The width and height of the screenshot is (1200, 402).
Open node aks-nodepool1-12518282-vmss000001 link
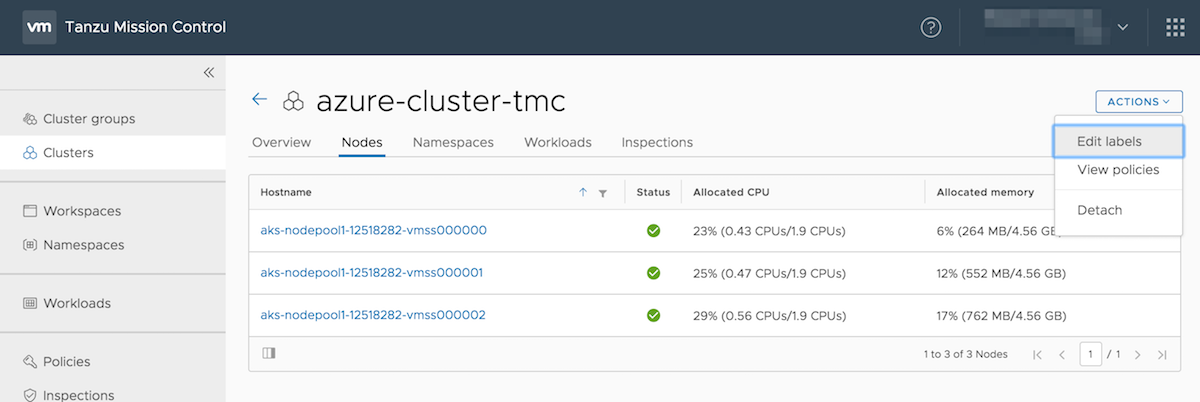[x=373, y=272]
